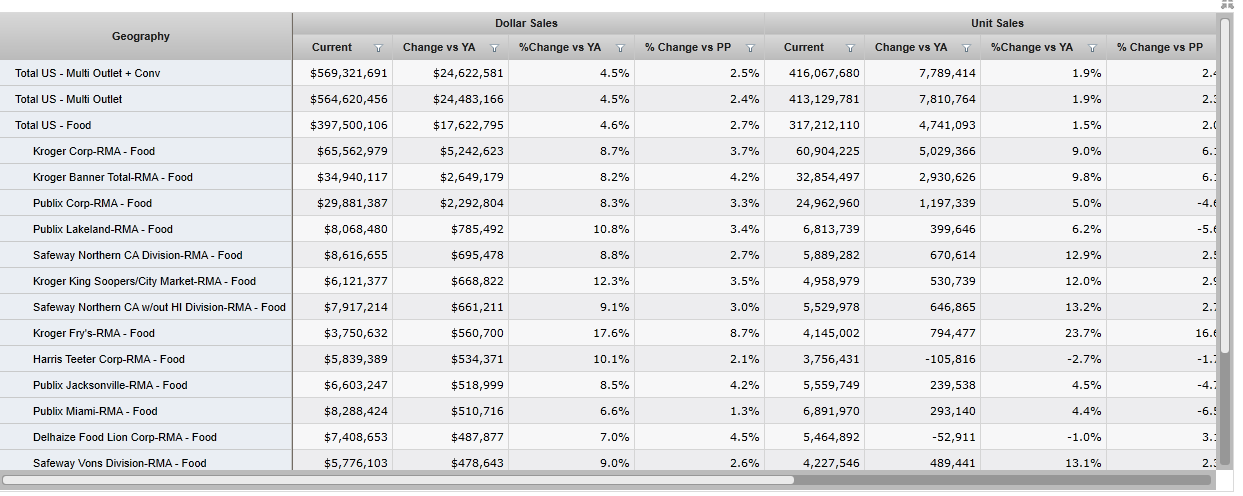Select the Delhaize Food Lion Corp-RMA row
This screenshot has width=1243, height=496.
point(125,437)
